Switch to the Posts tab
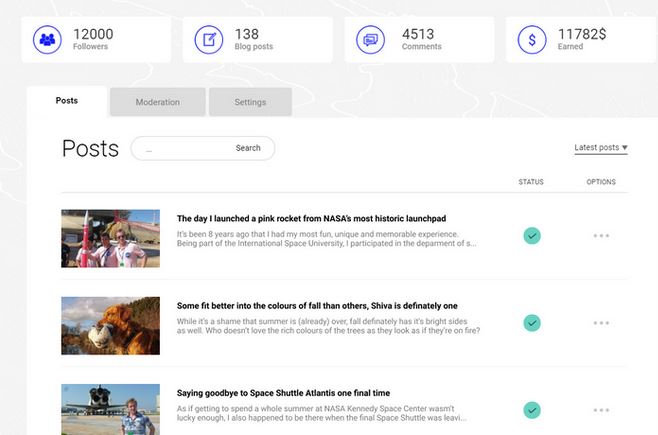The width and height of the screenshot is (658, 435). click(67, 101)
